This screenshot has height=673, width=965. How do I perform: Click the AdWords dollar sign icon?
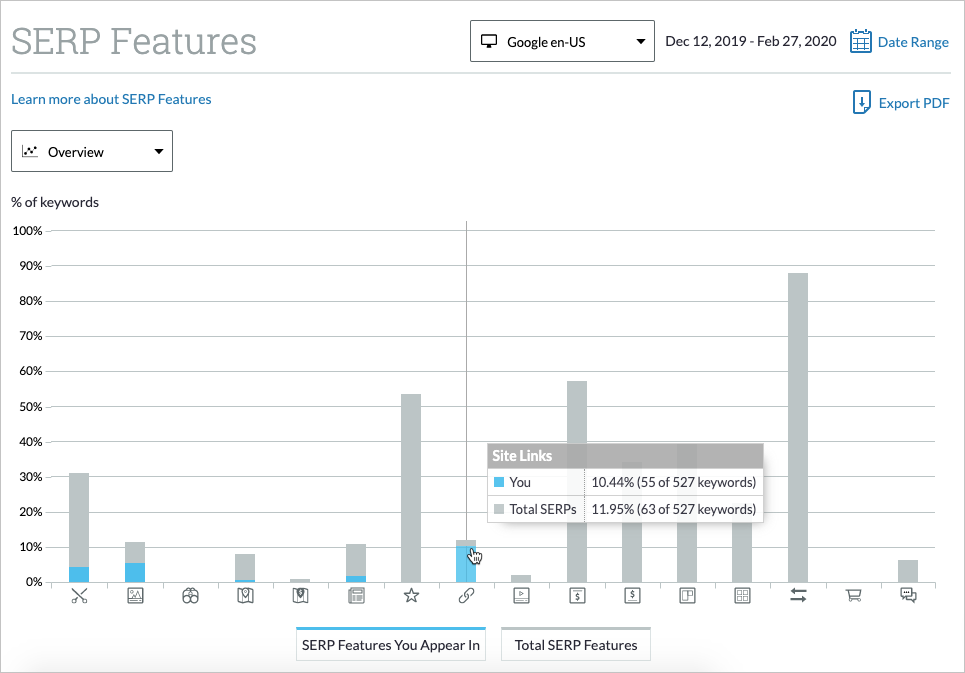click(x=577, y=595)
